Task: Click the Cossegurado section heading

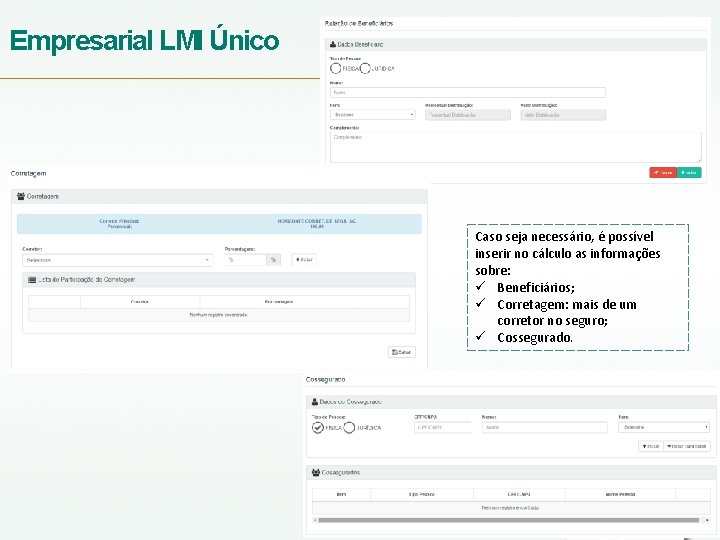Action: [326, 379]
